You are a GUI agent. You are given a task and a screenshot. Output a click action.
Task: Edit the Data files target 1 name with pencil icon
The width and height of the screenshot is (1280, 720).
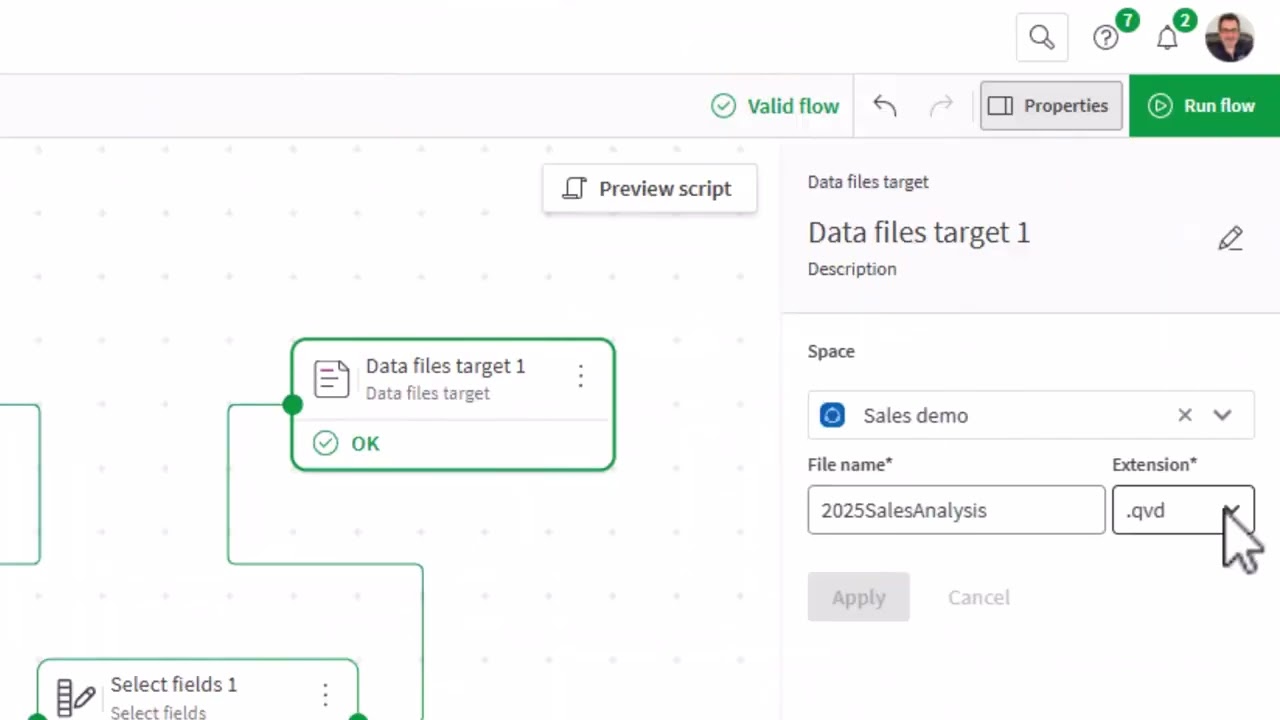[1230, 238]
